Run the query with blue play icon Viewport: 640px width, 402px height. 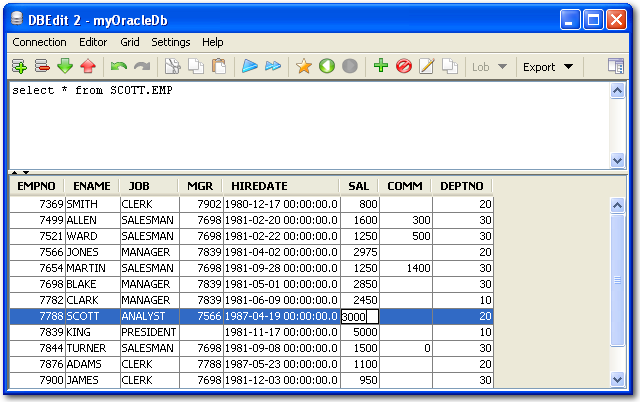coord(249,67)
